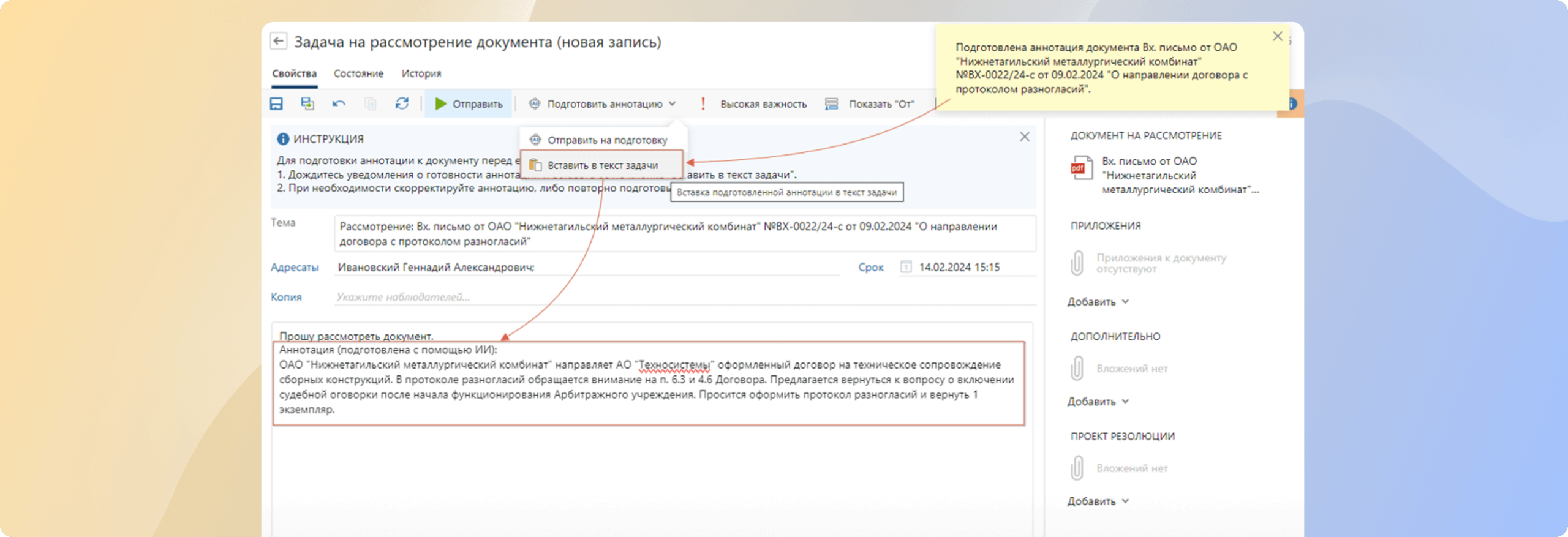Image resolution: width=1568 pixels, height=537 pixels.
Task: Click the calendar icon next to deadline
Action: (x=905, y=267)
